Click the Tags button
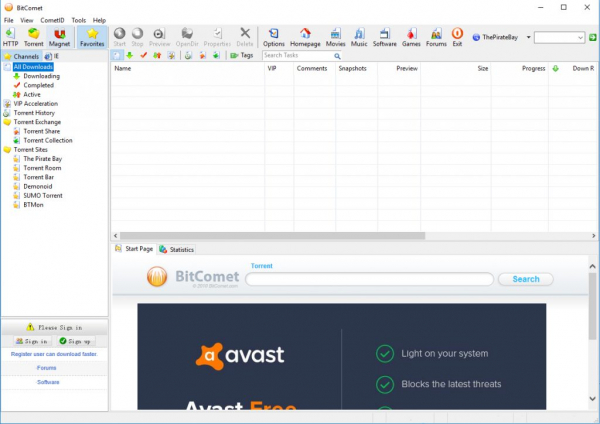The image size is (600, 424). [242, 55]
